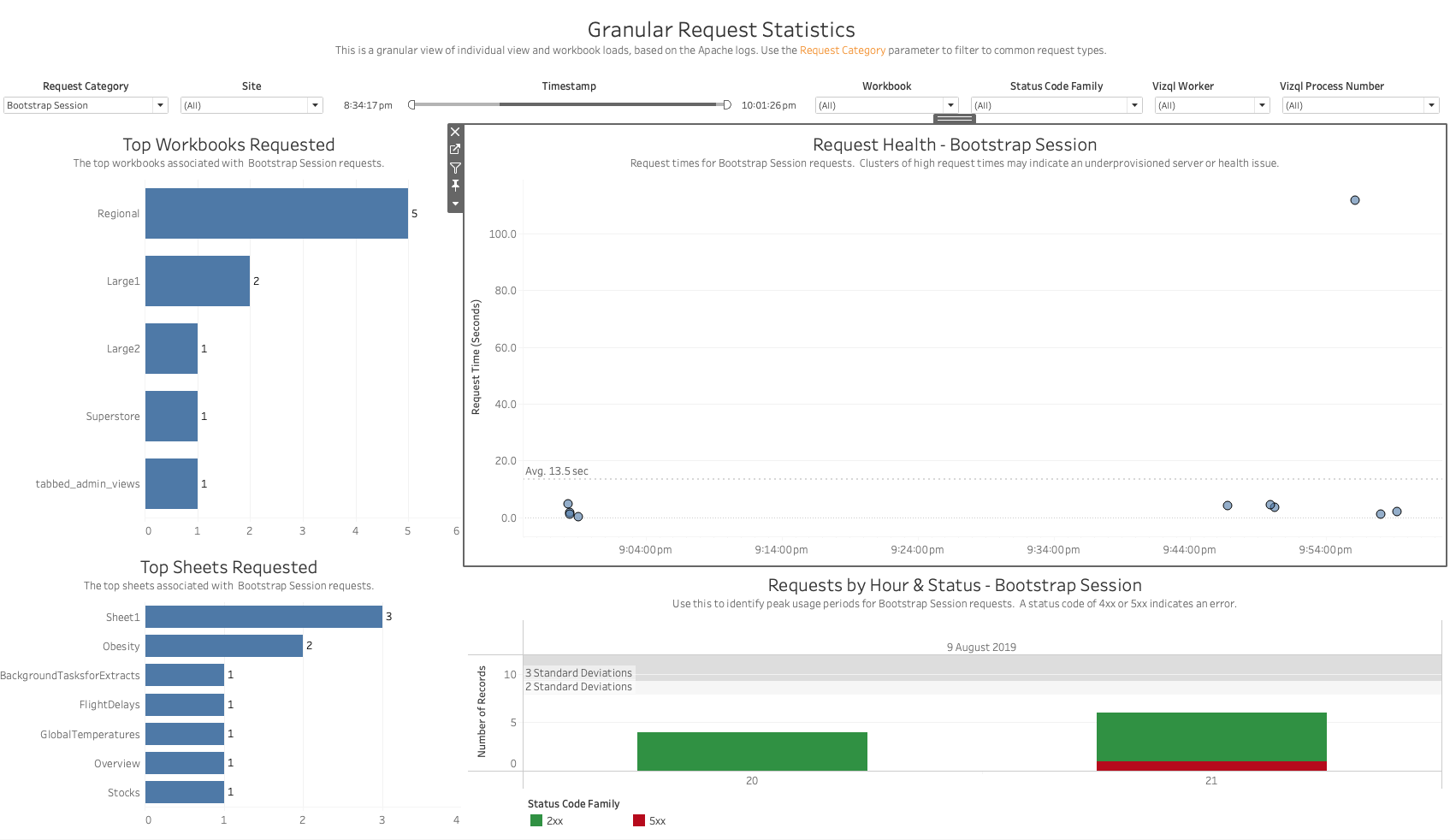The image size is (1450, 840).
Task: Select the Stocks sheet bar
Action: [185, 792]
